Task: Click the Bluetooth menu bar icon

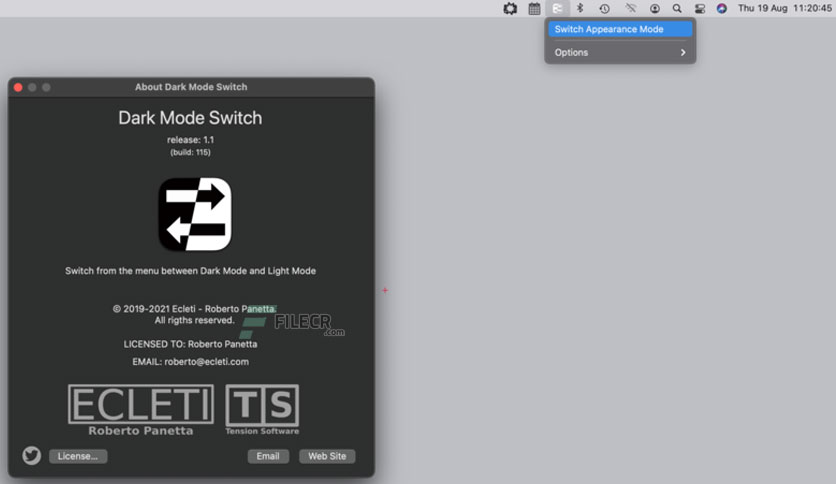Action: pos(580,9)
